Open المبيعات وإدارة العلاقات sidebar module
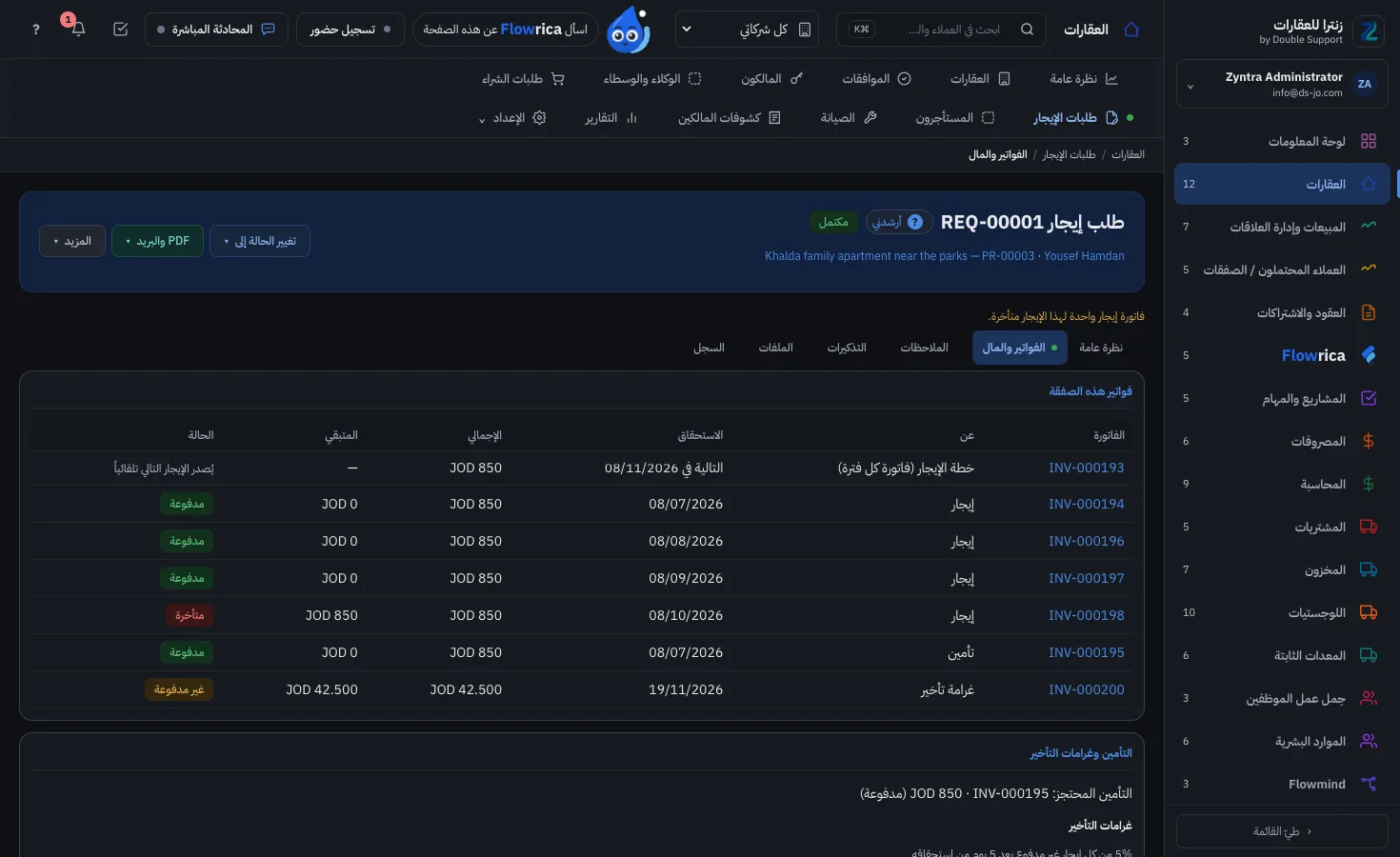The image size is (1400, 857). pos(1282,227)
